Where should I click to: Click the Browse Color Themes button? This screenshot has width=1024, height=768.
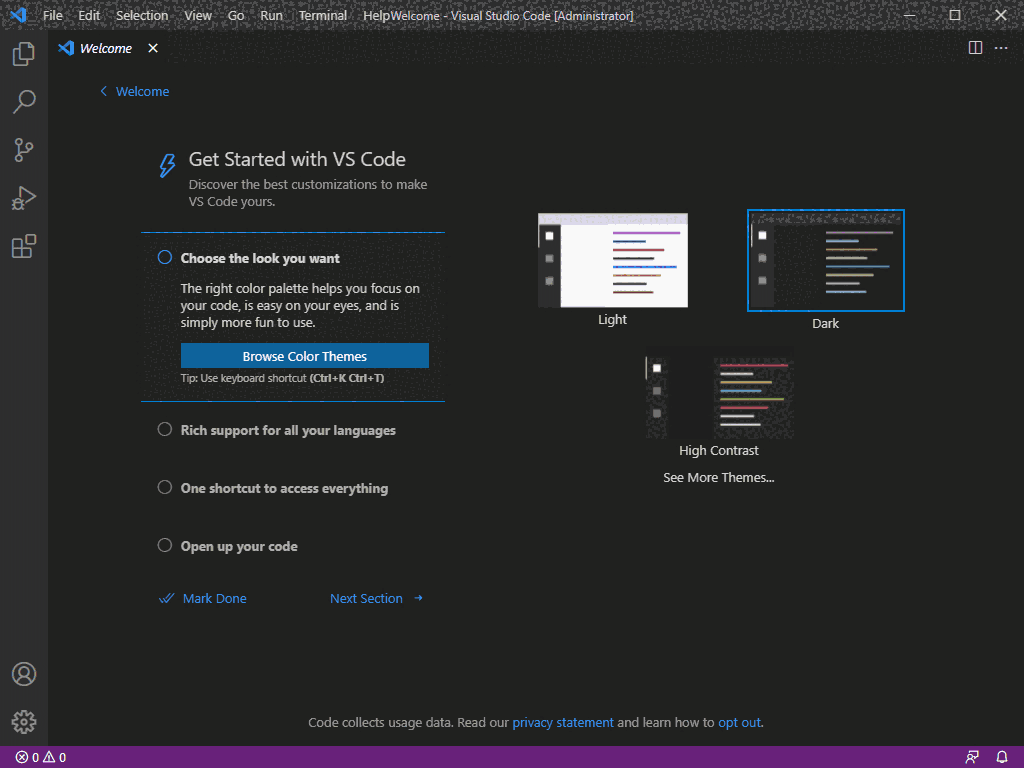click(x=304, y=355)
